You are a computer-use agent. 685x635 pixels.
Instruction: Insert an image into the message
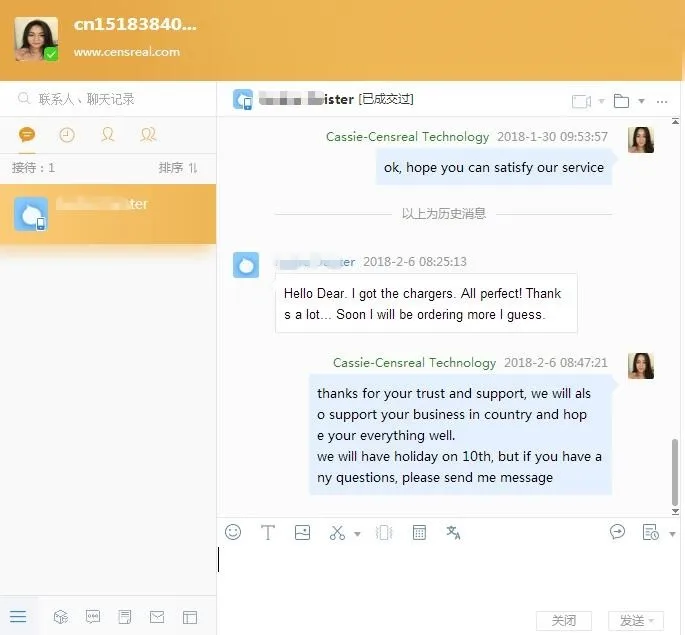coord(302,532)
